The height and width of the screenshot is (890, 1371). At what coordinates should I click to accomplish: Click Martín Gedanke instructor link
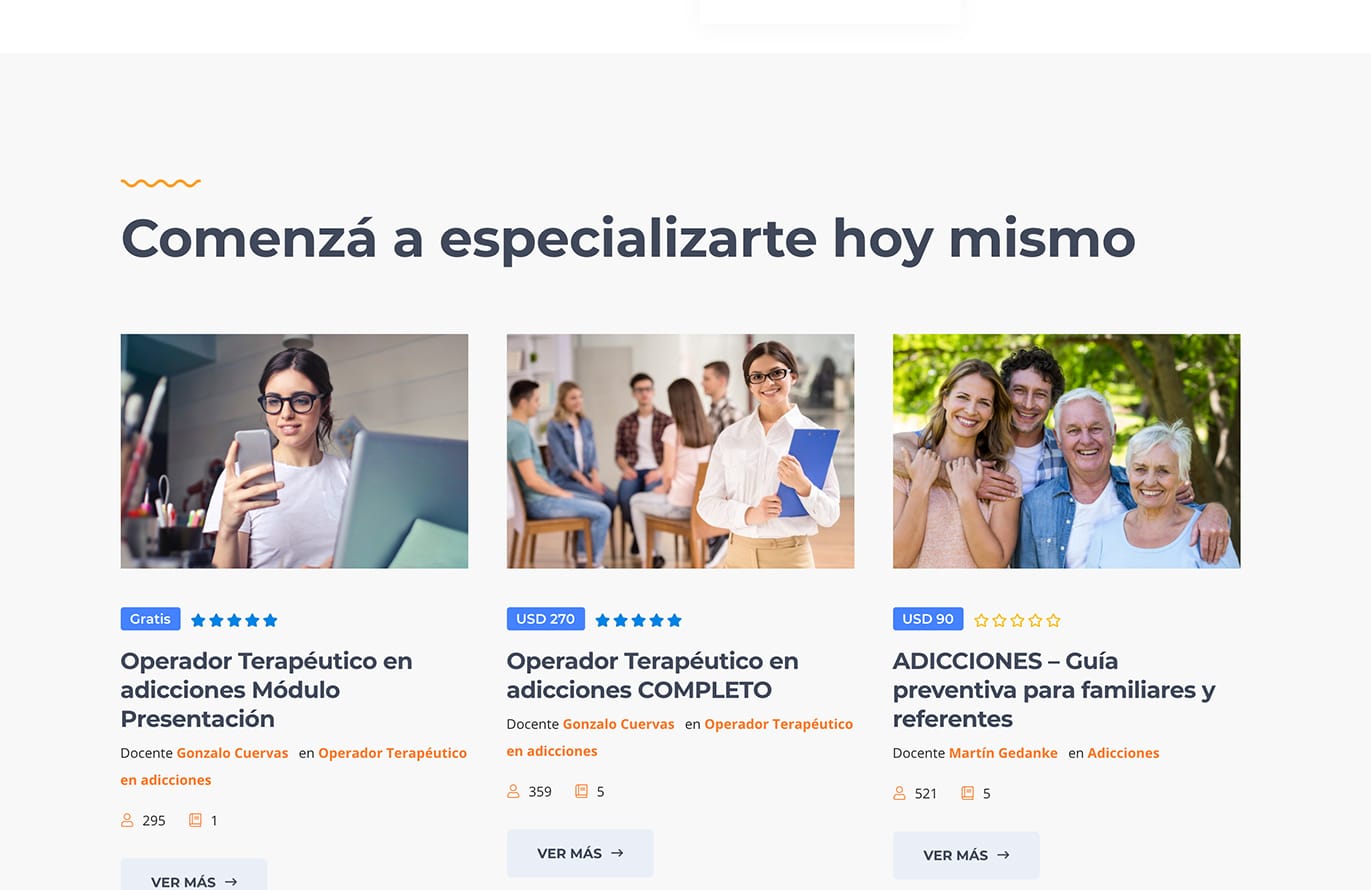tap(1003, 753)
